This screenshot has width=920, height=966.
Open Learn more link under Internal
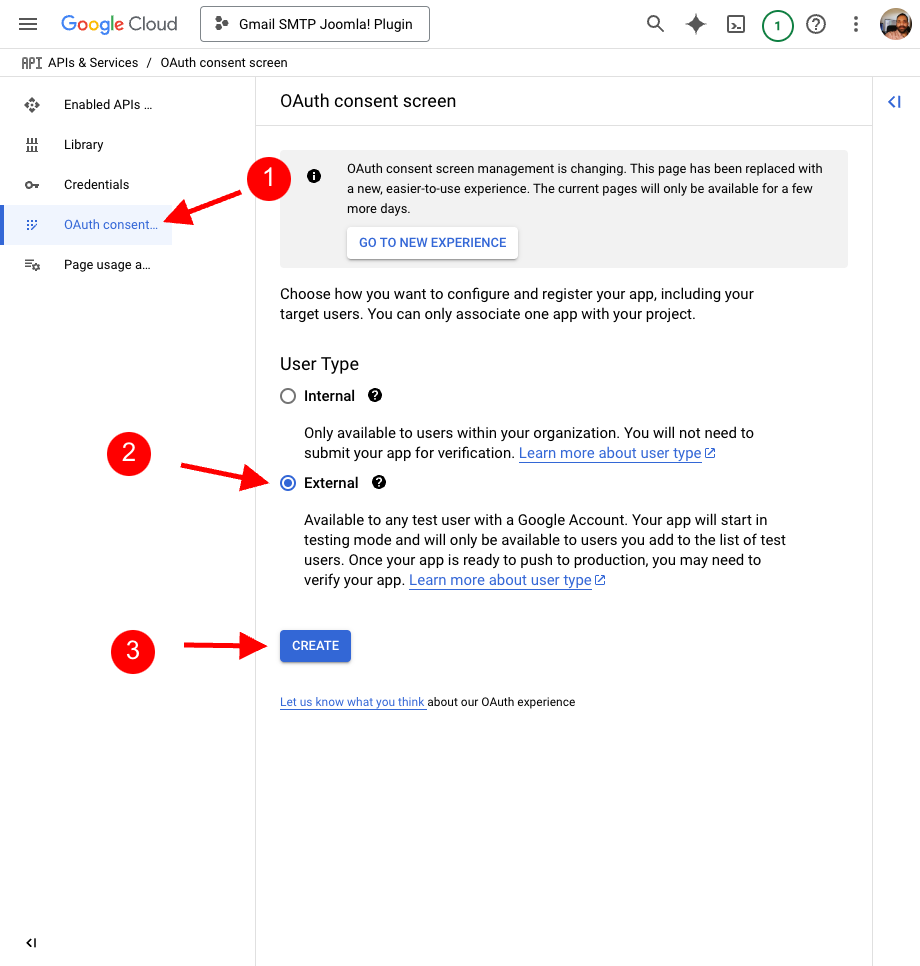(610, 453)
